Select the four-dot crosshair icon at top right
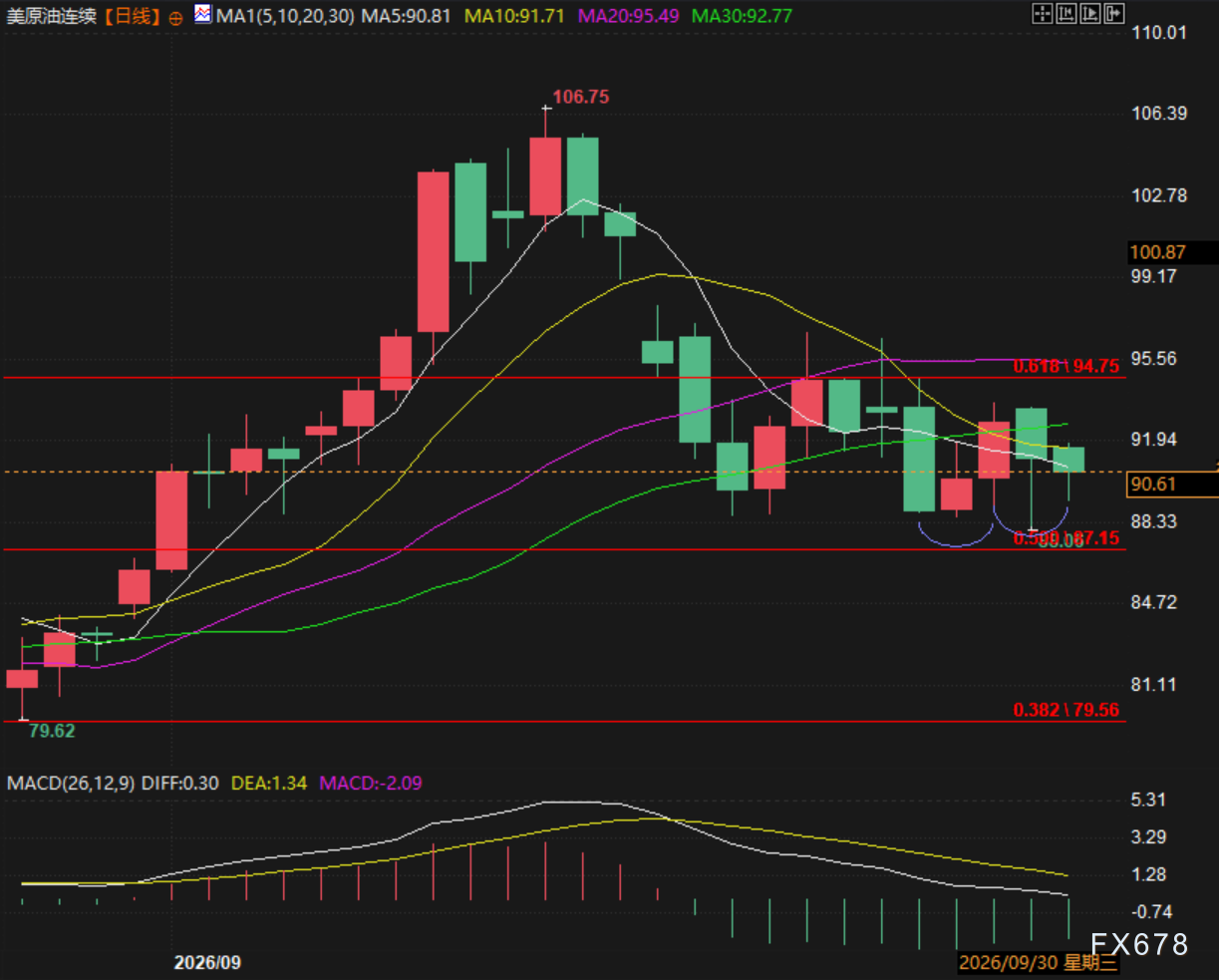The width and height of the screenshot is (1219, 980). [1043, 13]
